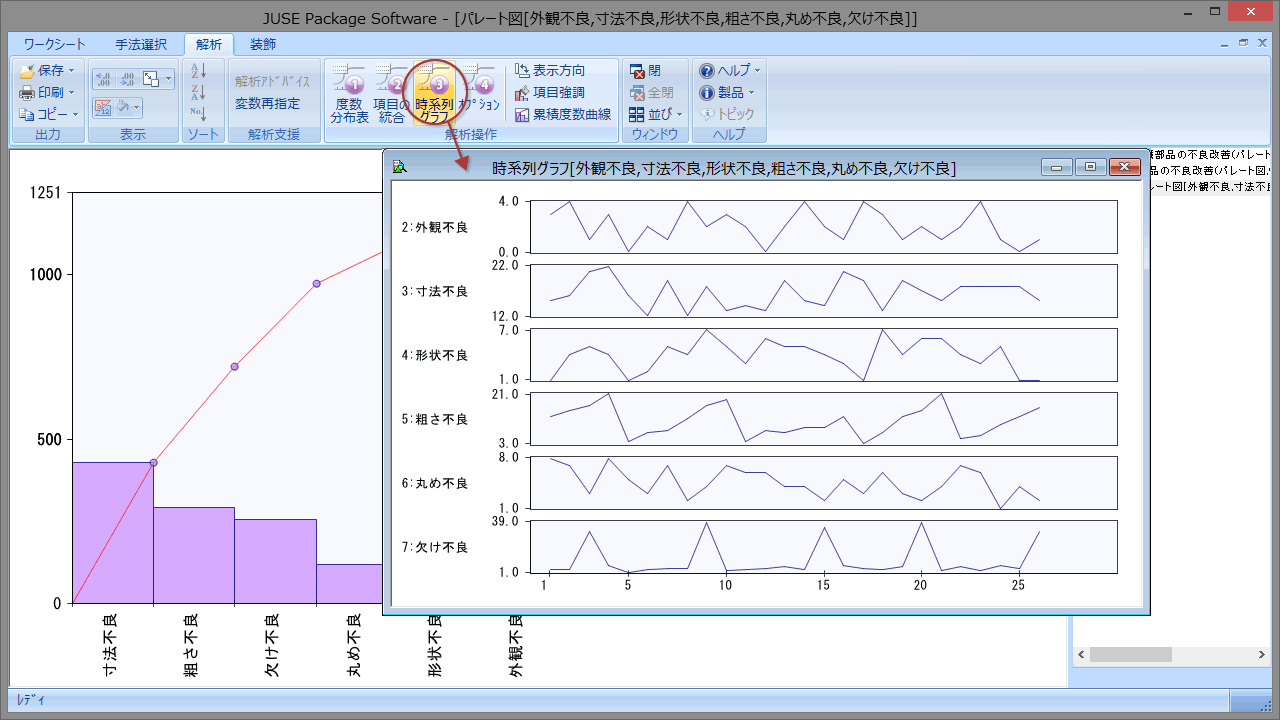Screen dimensions: 1280x720
Task: Open 製品 info dropdown
Action: (x=727, y=93)
